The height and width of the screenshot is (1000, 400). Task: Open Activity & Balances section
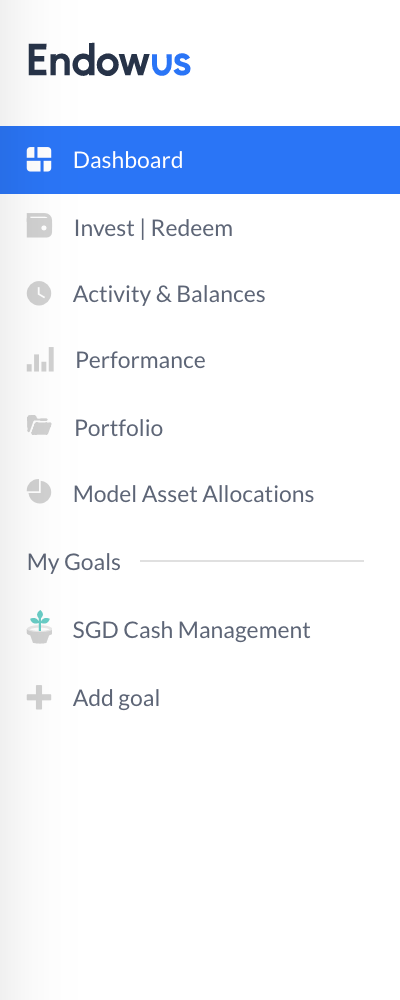coord(169,294)
